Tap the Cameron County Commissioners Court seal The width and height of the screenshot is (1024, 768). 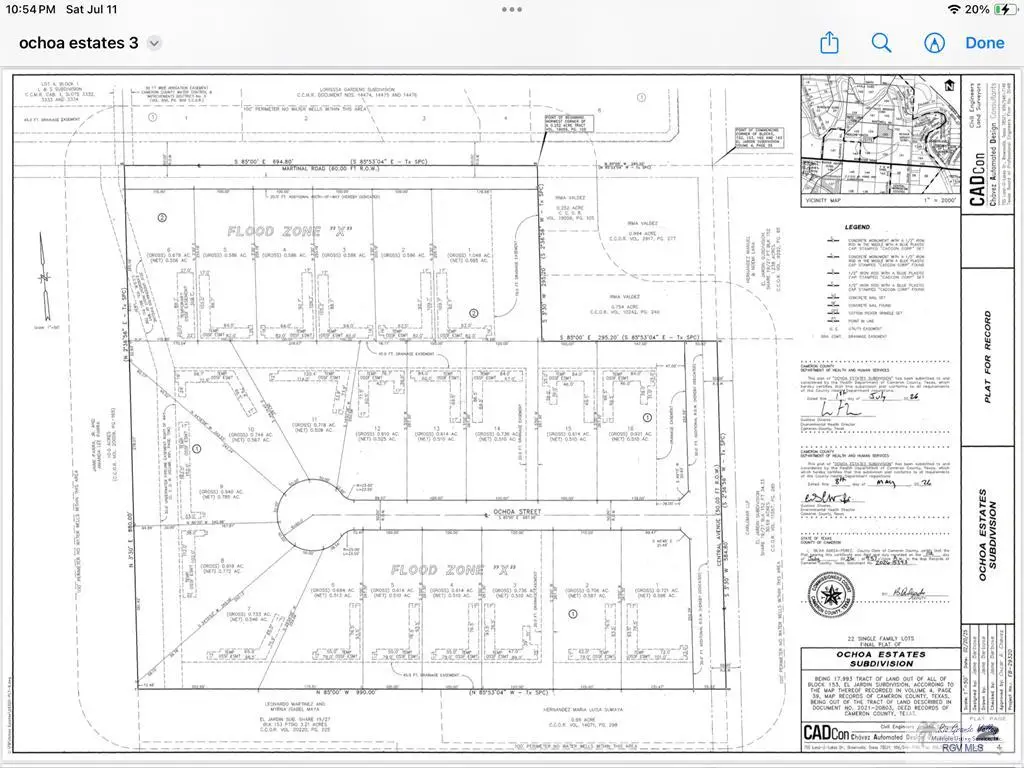[x=831, y=596]
